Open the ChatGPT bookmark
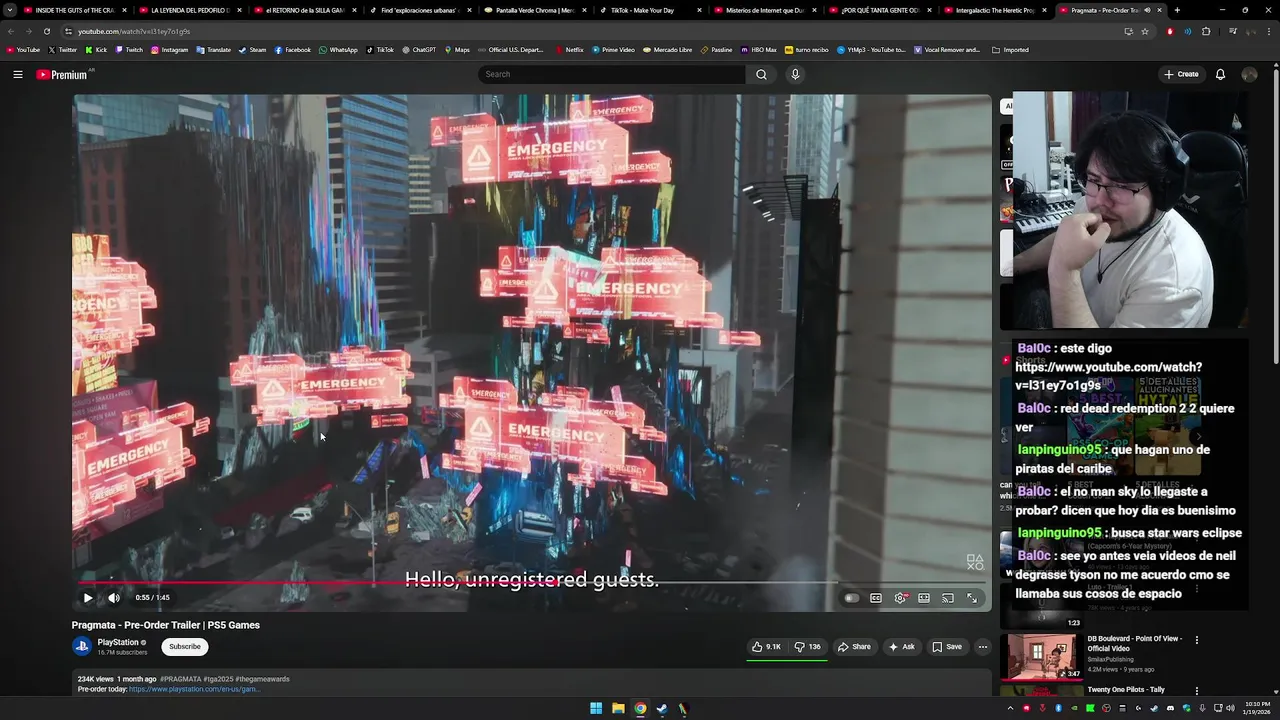The image size is (1280, 720). (419, 49)
